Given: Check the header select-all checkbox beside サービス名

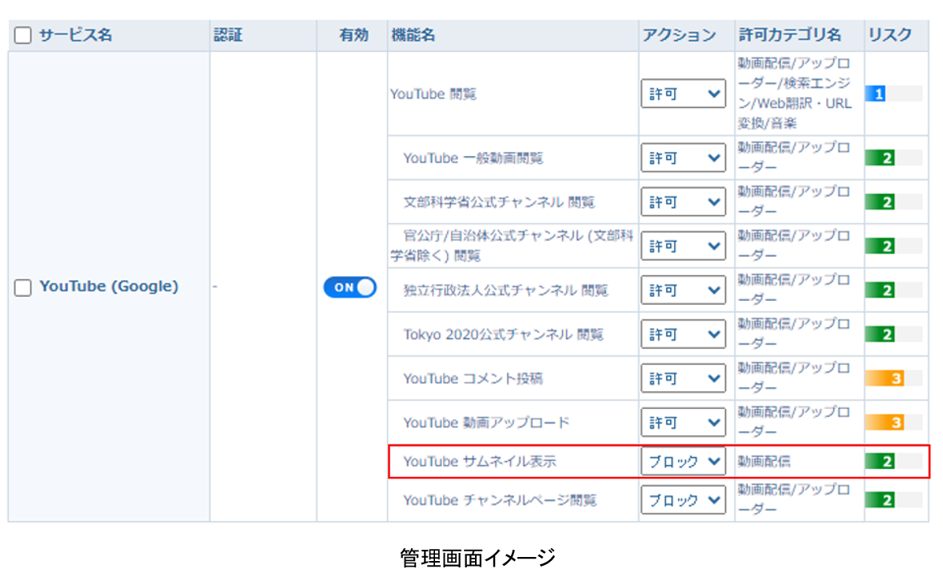Looking at the screenshot, I should (23, 35).
